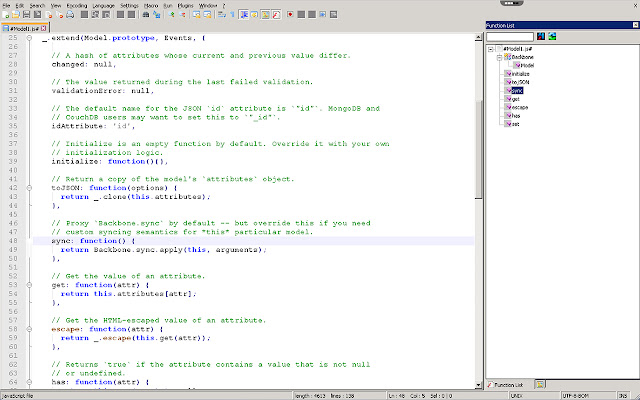The height and width of the screenshot is (400, 640).
Task: Click the New file toolbar icon
Action: point(6,15)
